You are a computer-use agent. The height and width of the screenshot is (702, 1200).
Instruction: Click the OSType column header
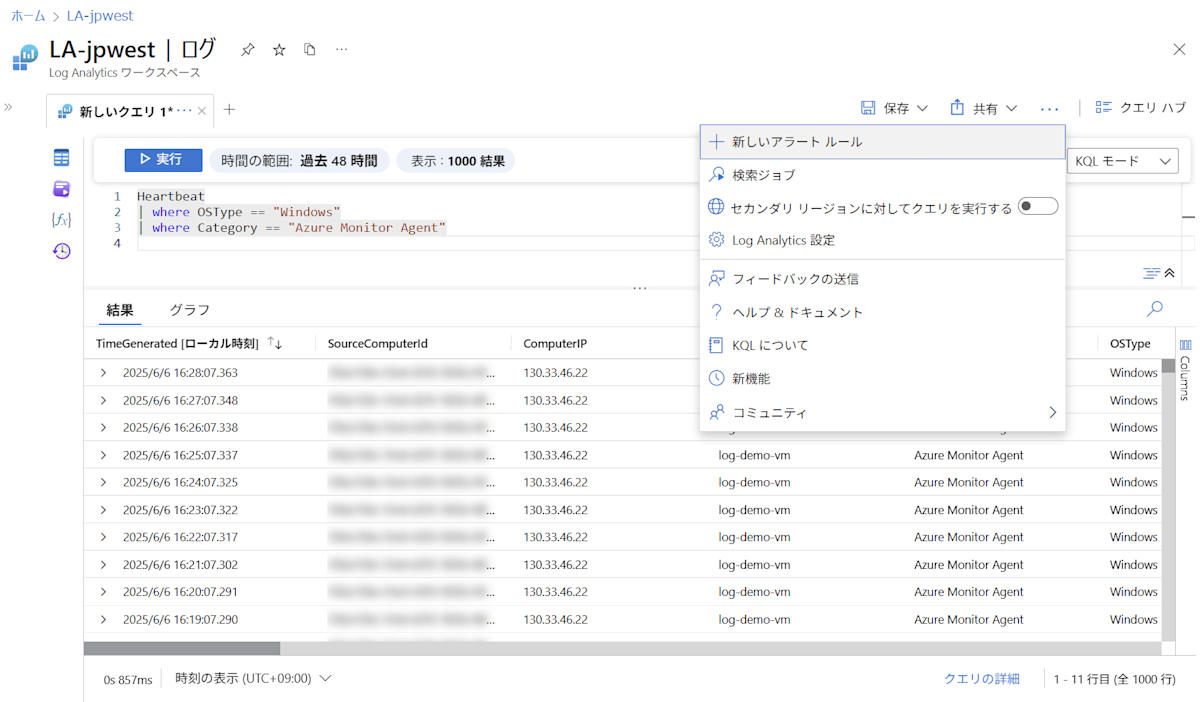(1130, 344)
